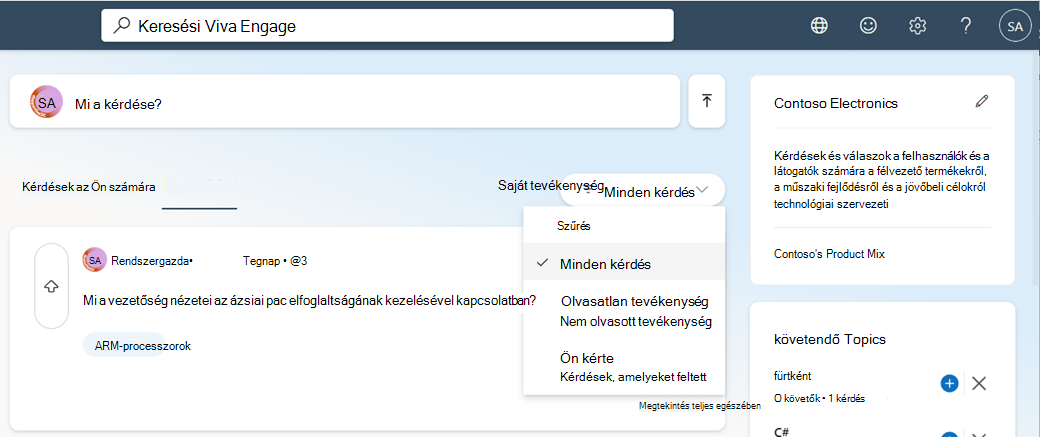Open the globe network icon in header

click(819, 26)
